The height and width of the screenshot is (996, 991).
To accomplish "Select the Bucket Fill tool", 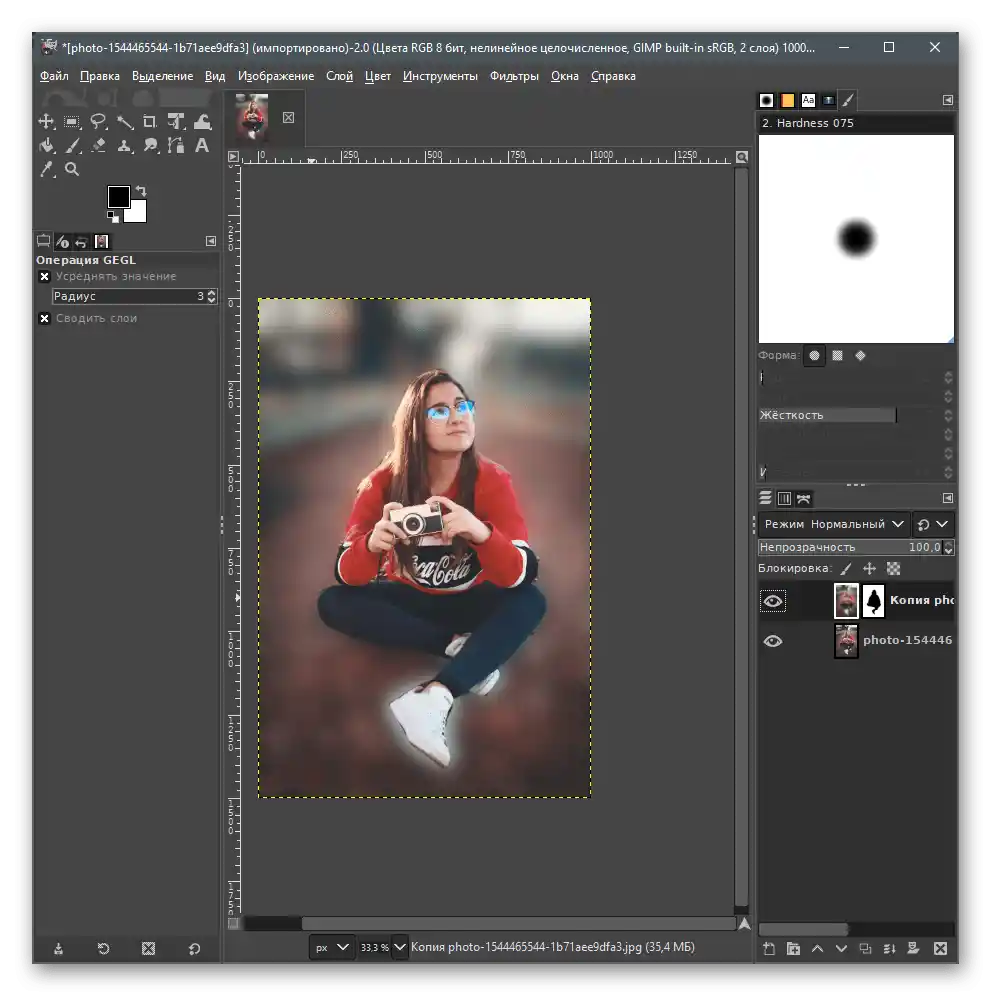I will pos(46,145).
